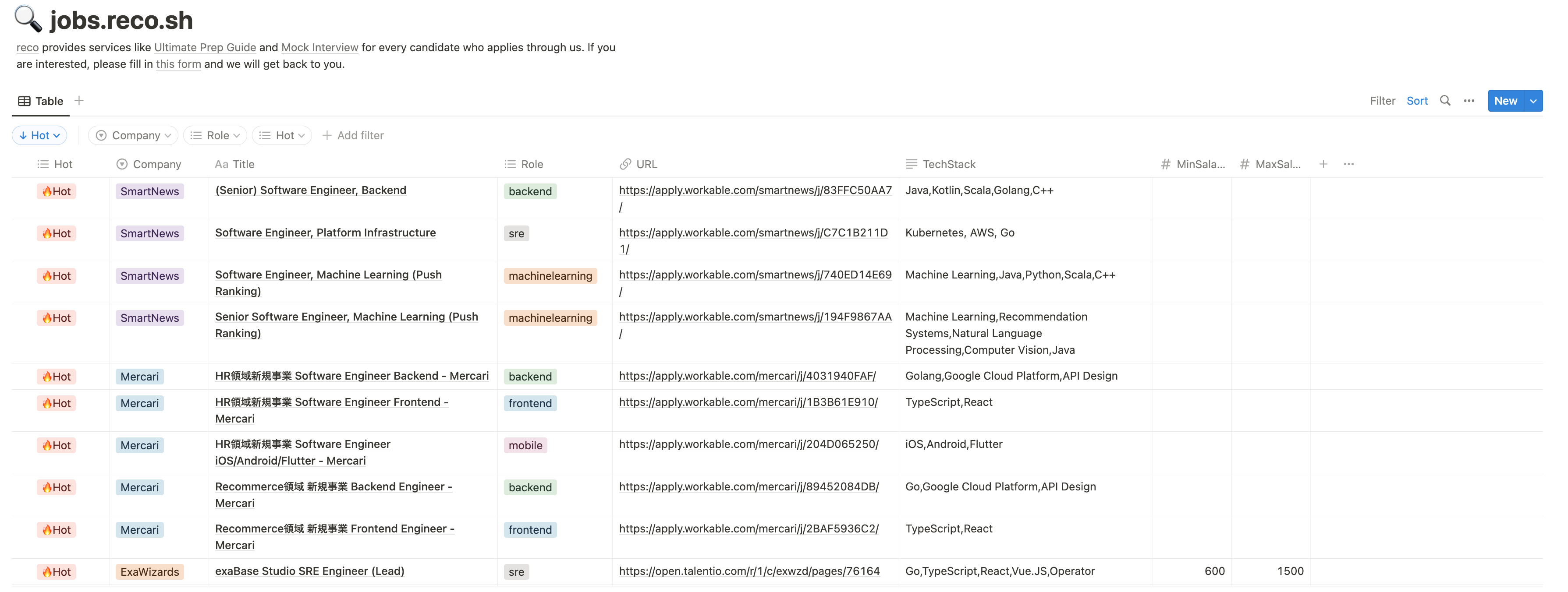Open the Role filter dropdown

point(215,136)
